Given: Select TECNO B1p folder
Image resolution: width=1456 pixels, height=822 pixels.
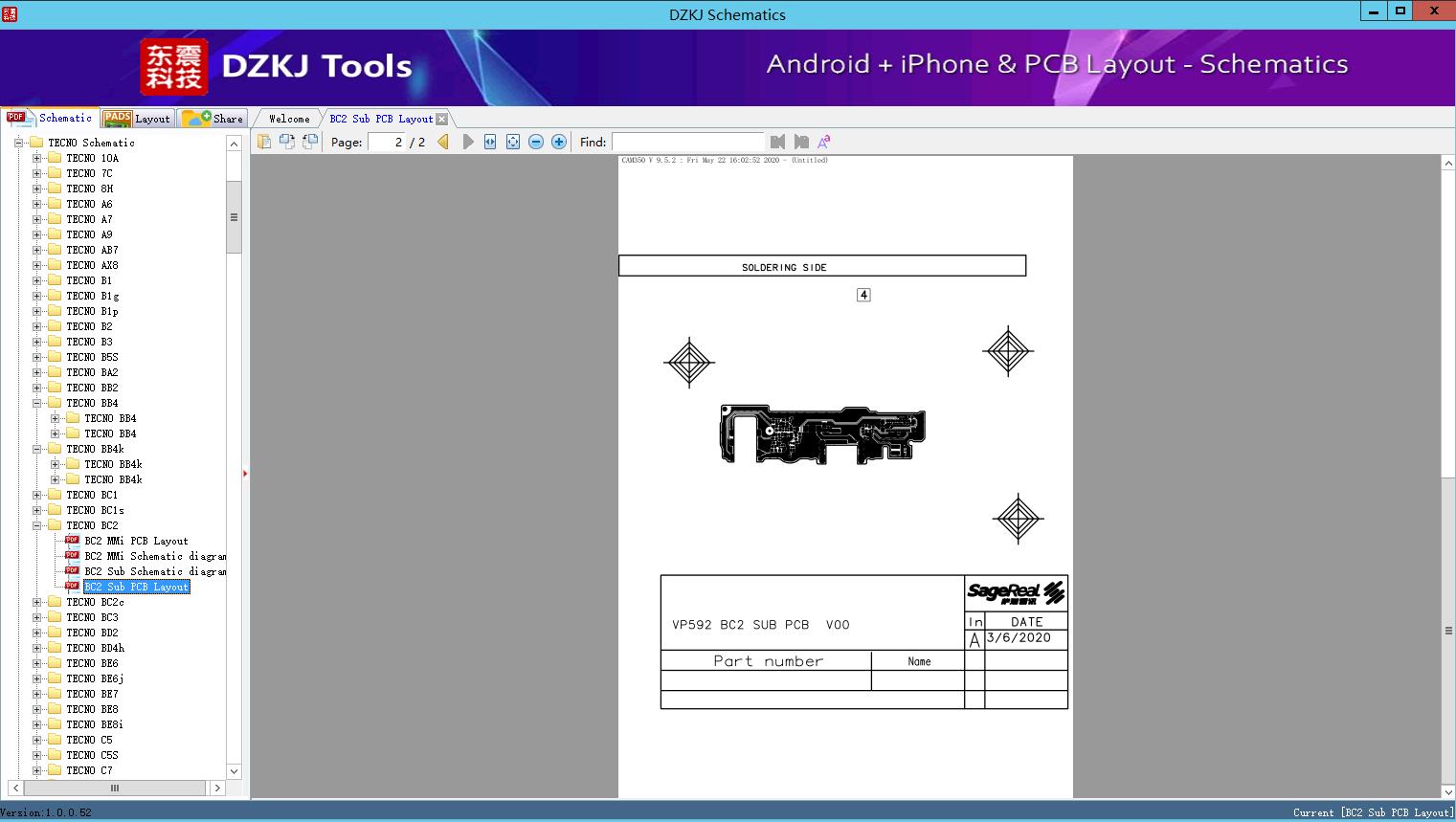Looking at the screenshot, I should click(92, 311).
